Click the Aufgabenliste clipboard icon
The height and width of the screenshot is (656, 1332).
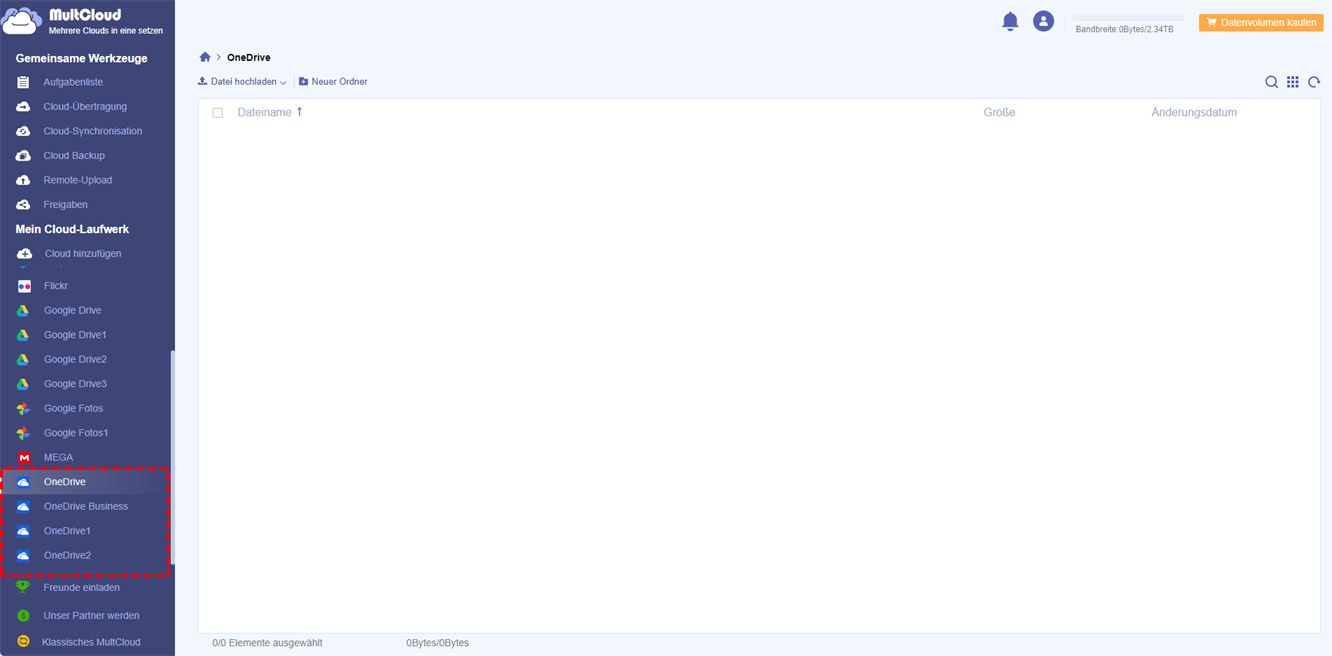click(x=23, y=82)
